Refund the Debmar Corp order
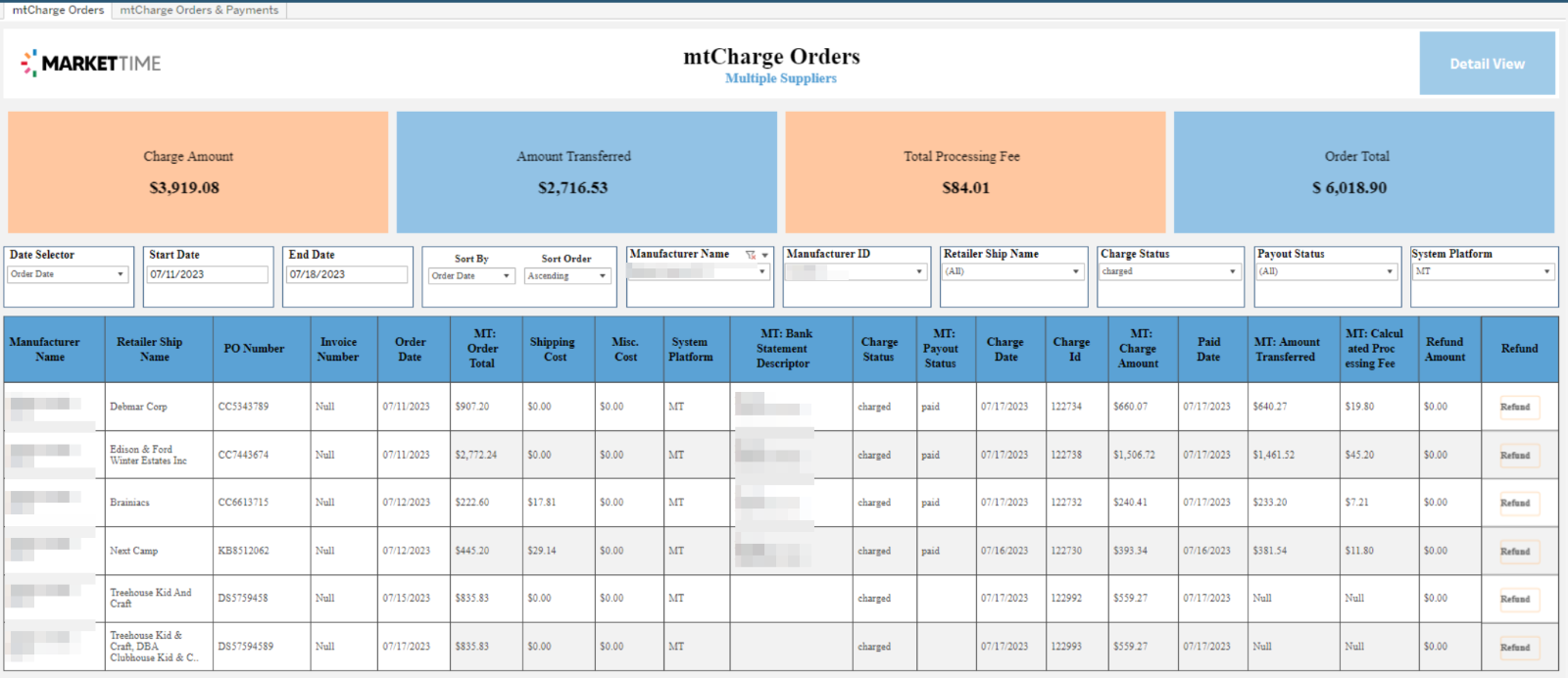 pos(1519,408)
